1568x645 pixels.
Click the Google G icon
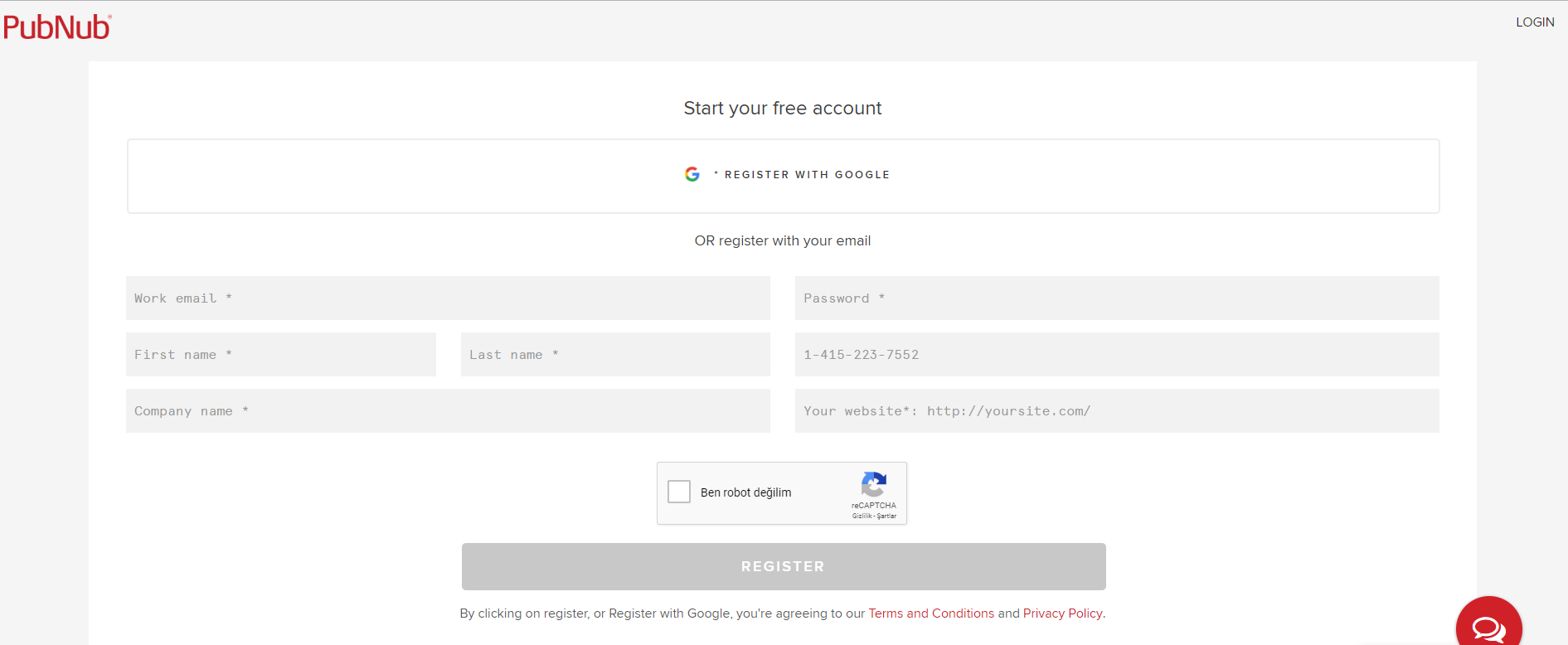point(692,174)
